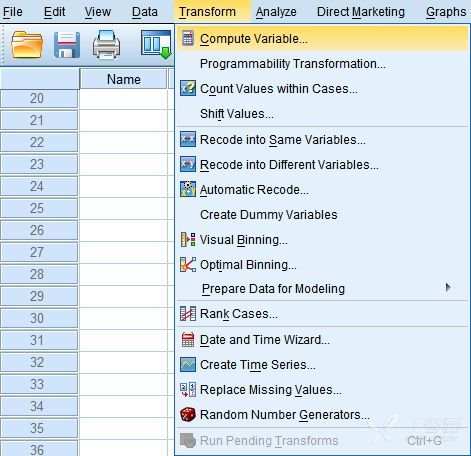Screen dimensions: 471x456
Task: Open the Graphs menu
Action: 446,12
